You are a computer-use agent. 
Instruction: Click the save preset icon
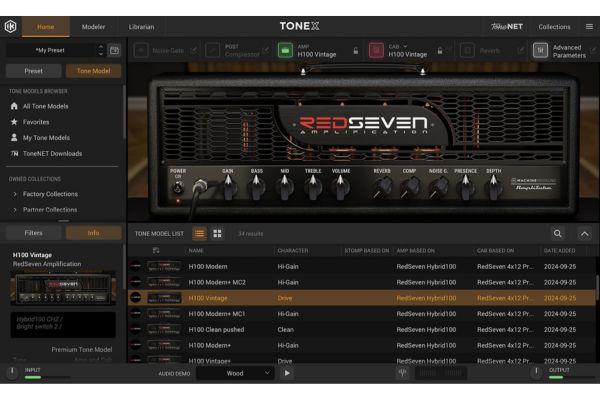pyautogui.click(x=114, y=49)
